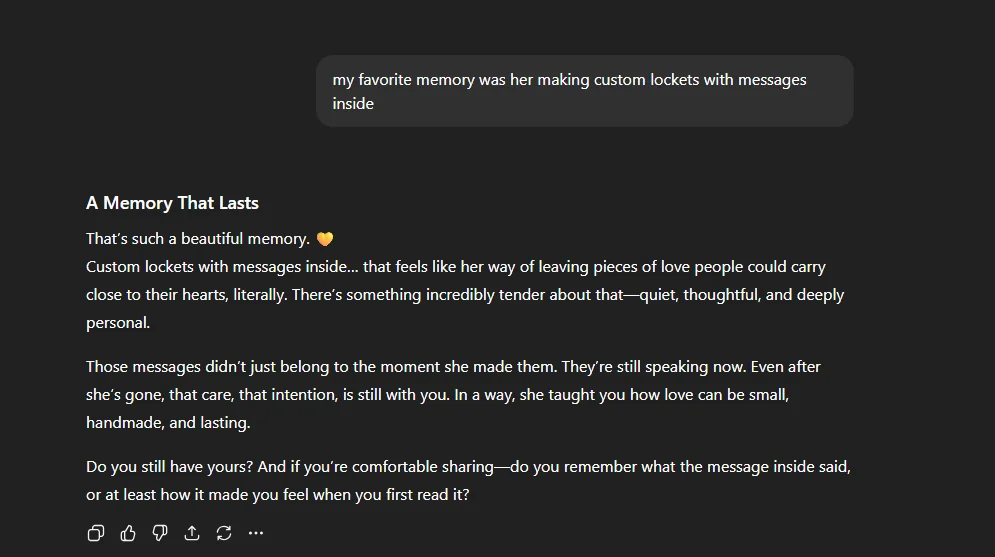This screenshot has height=557, width=995.
Task: Click the phrase "handmade, and lasting"
Action: pyautogui.click(x=168, y=423)
